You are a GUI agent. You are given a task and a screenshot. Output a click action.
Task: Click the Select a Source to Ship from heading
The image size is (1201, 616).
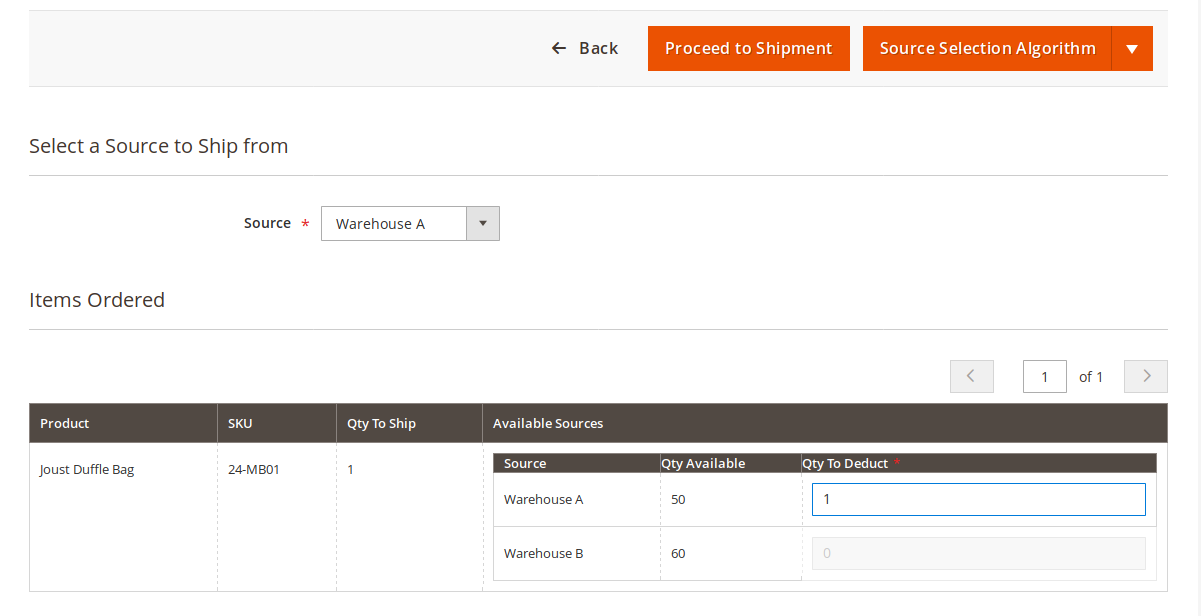pos(159,146)
